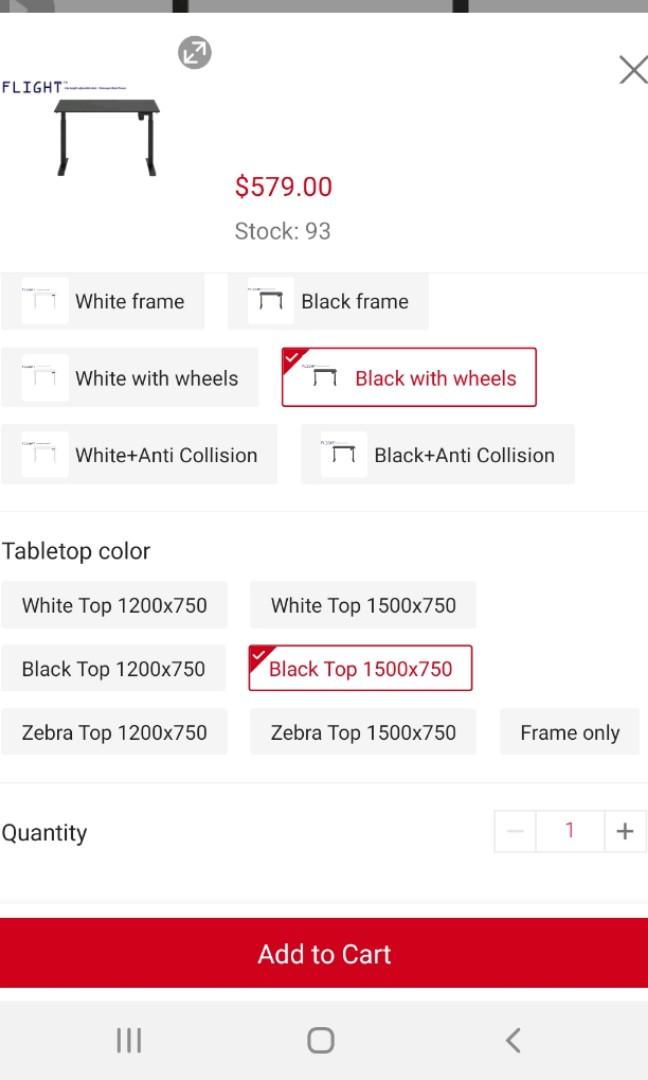Tap the Android home button

(320, 1040)
